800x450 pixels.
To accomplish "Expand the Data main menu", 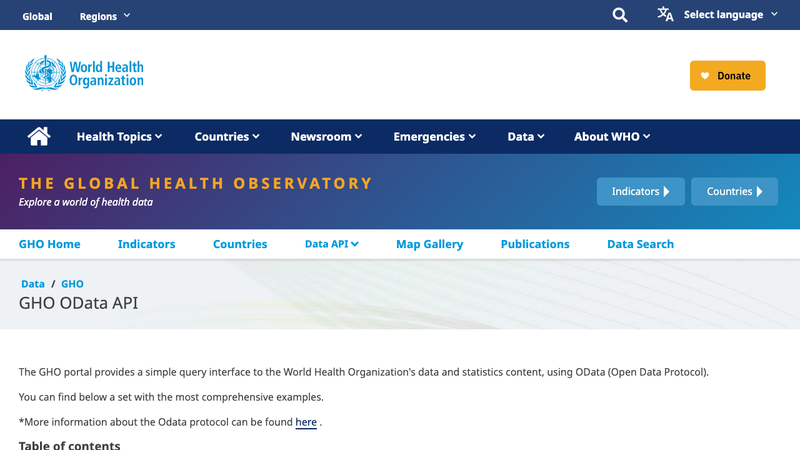I will pos(526,137).
